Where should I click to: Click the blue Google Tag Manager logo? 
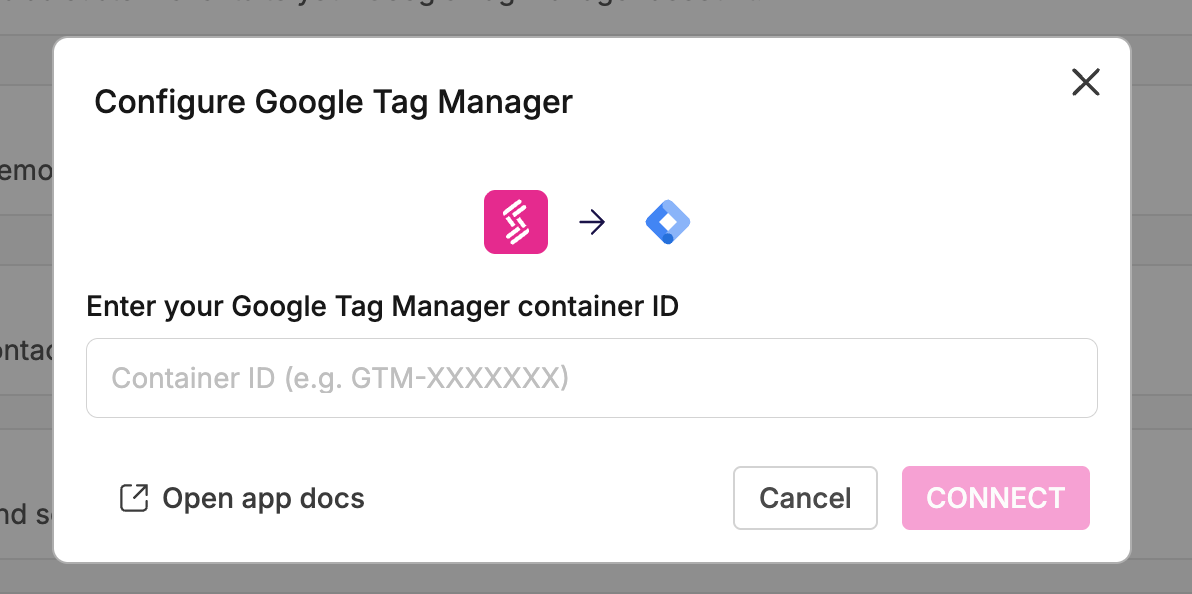tap(668, 222)
